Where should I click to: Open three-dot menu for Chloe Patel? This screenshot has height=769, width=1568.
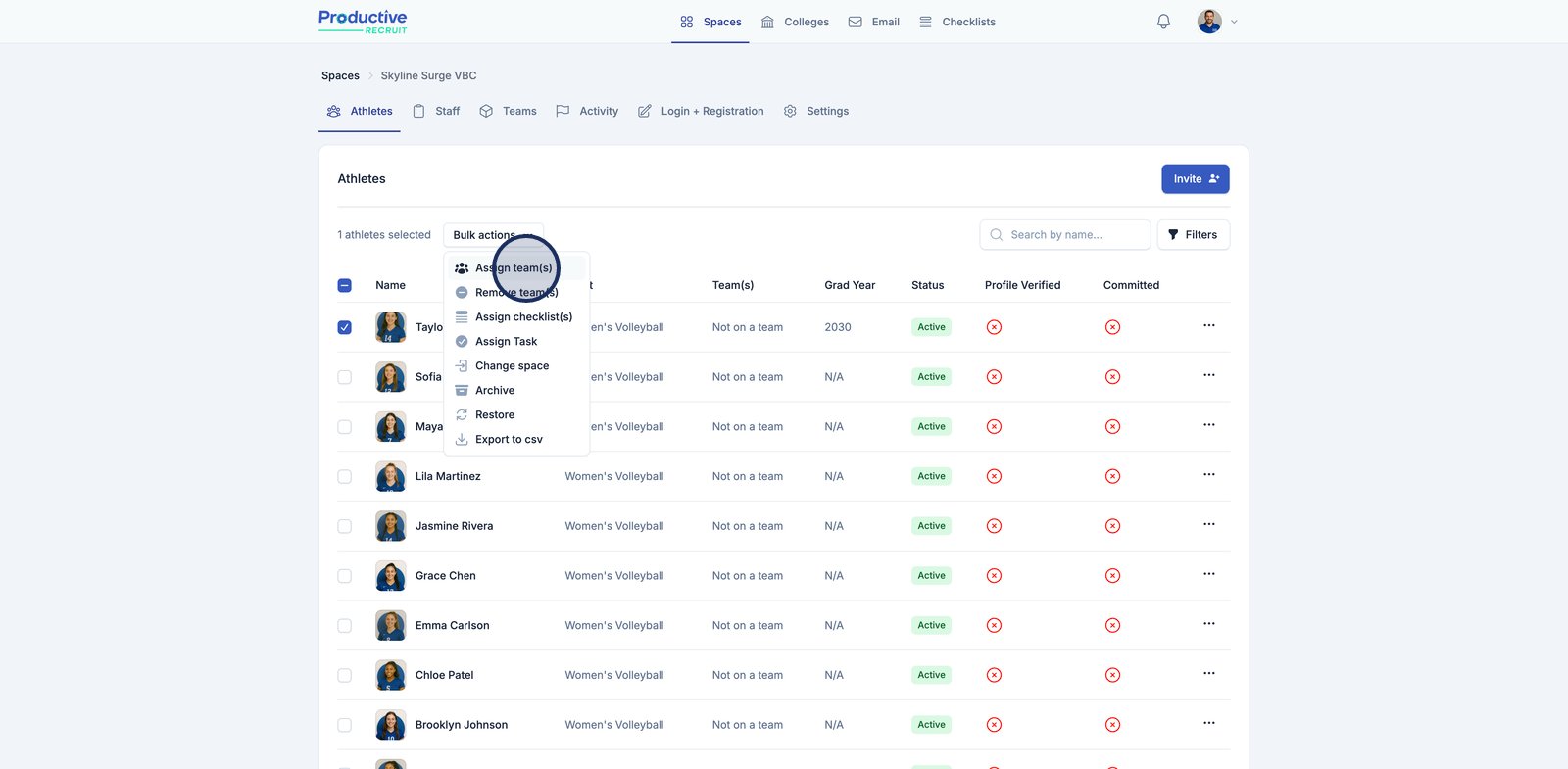pyautogui.click(x=1208, y=674)
